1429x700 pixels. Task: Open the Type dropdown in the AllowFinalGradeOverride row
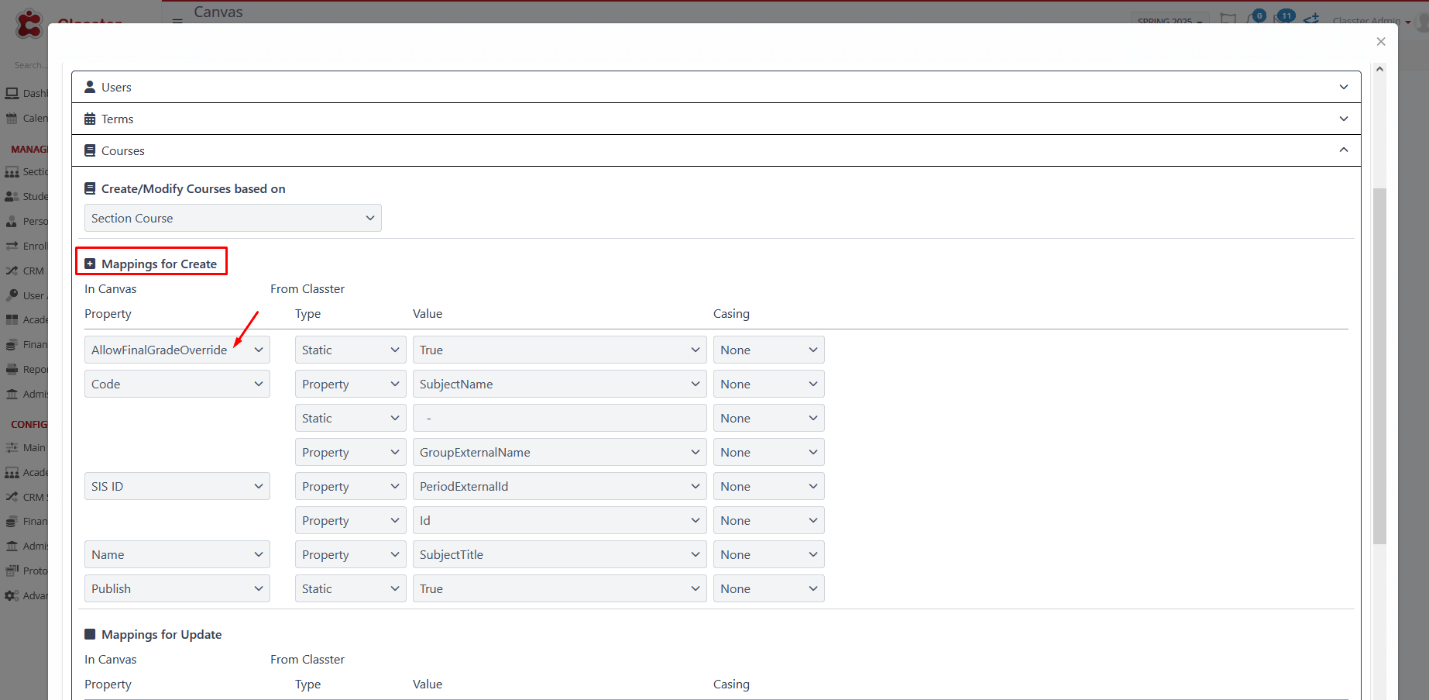click(x=351, y=350)
